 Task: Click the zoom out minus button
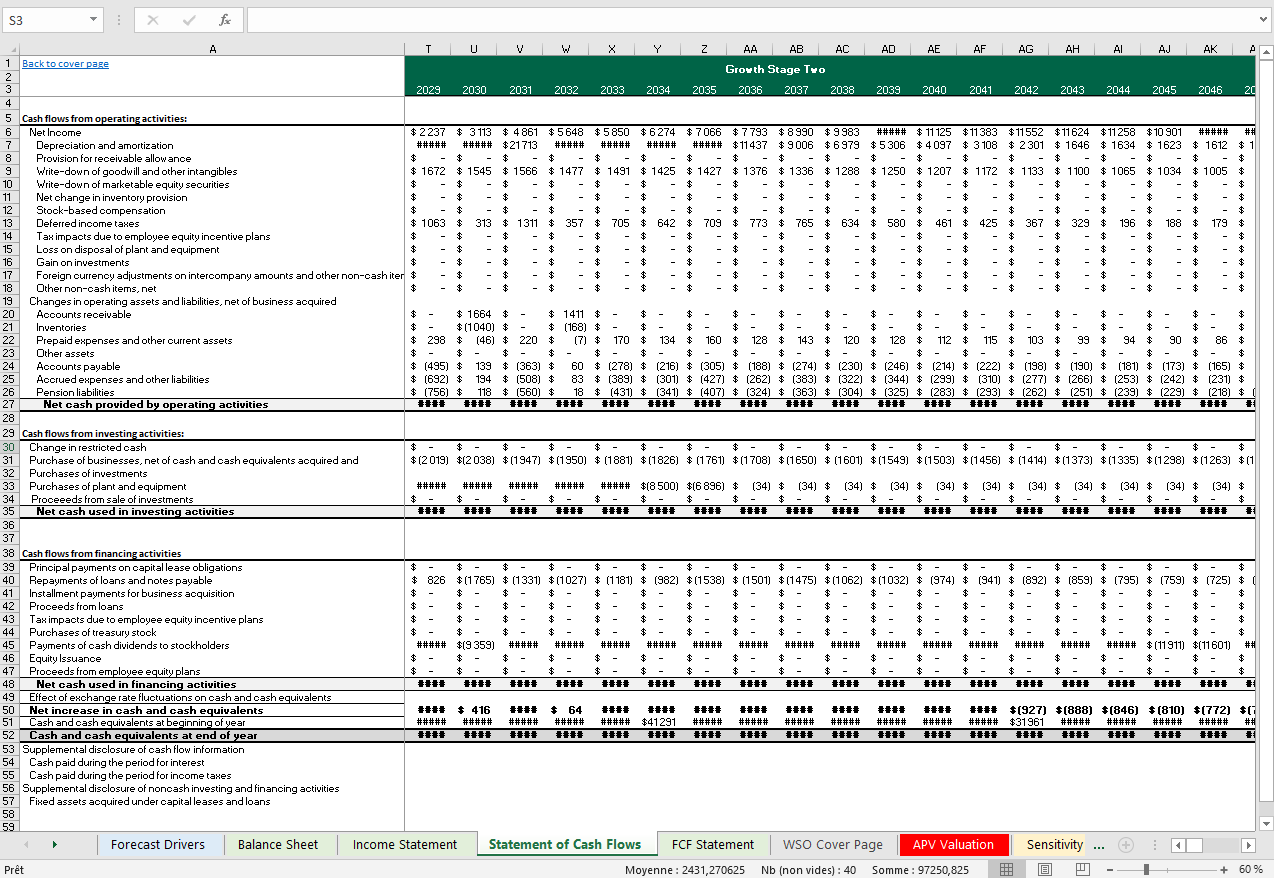[1111, 869]
